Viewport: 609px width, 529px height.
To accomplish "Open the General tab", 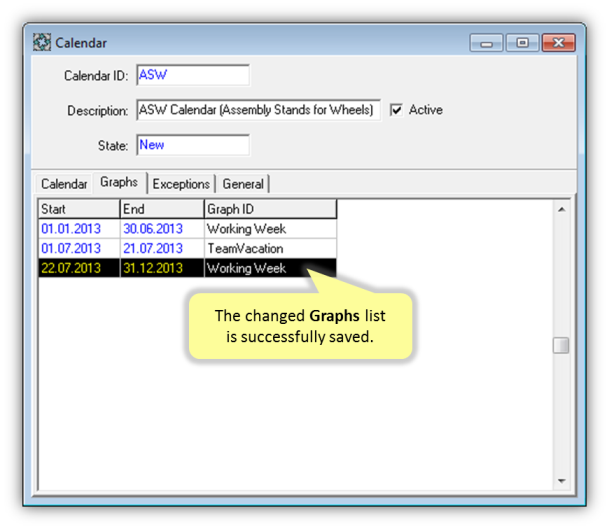I will point(243,184).
